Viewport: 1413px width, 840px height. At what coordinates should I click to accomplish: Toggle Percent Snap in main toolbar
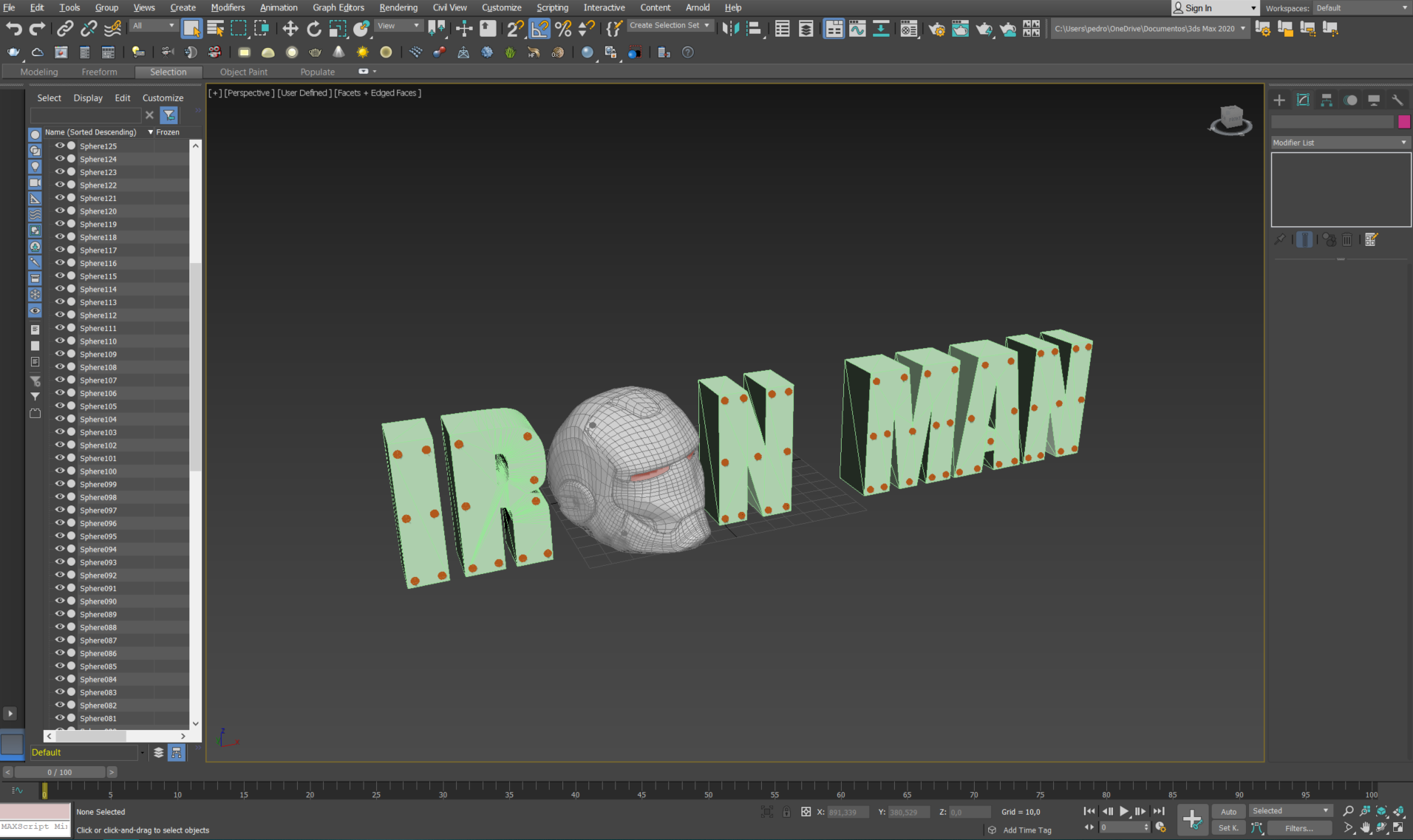coord(563,29)
